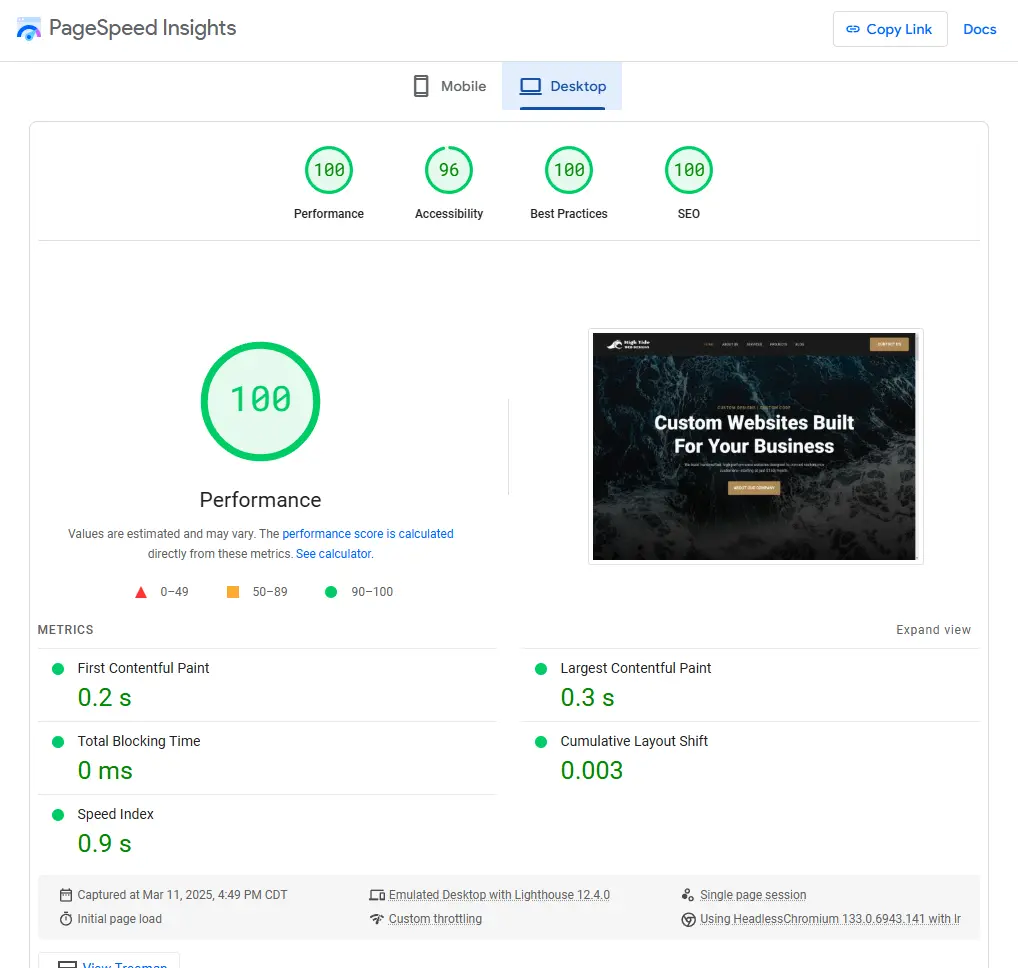
Task: Click the Performance score gauge at top
Action: point(329,170)
